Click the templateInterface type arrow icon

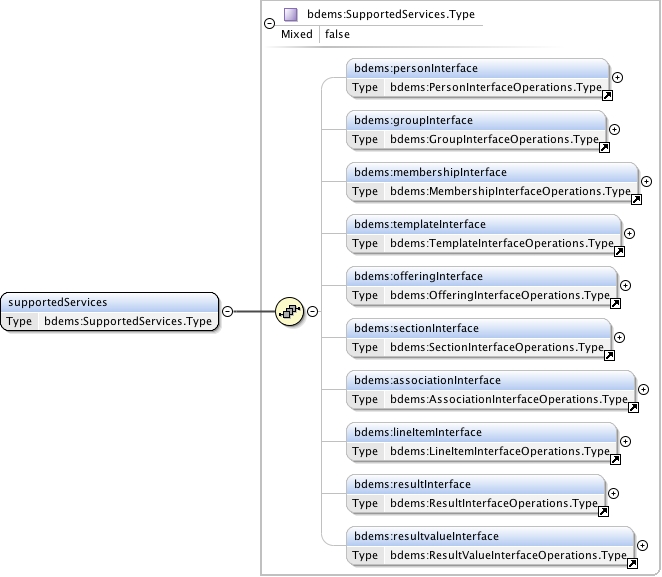619,252
